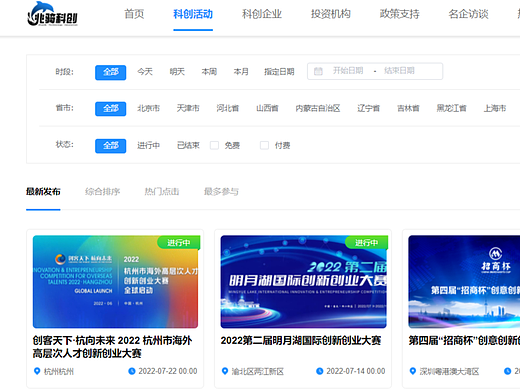Click the calendar icon in date range field

[x=318, y=71]
